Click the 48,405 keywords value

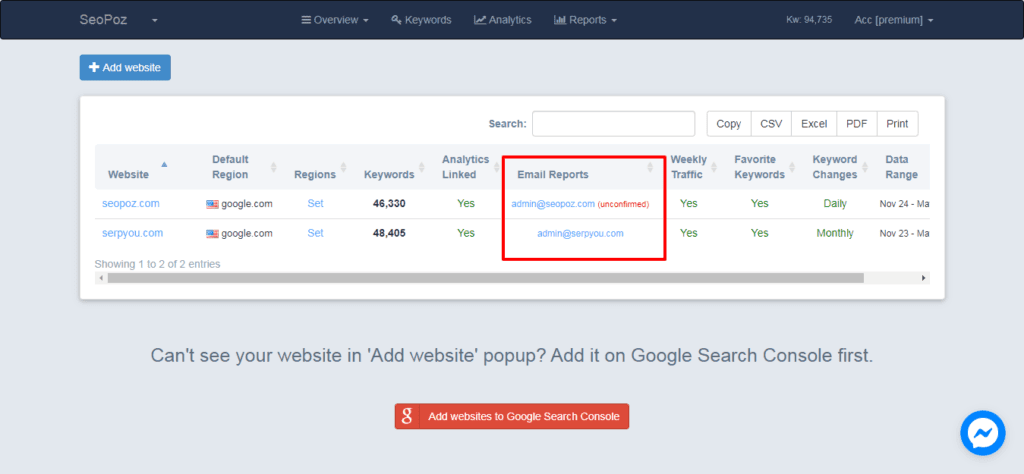[389, 233]
